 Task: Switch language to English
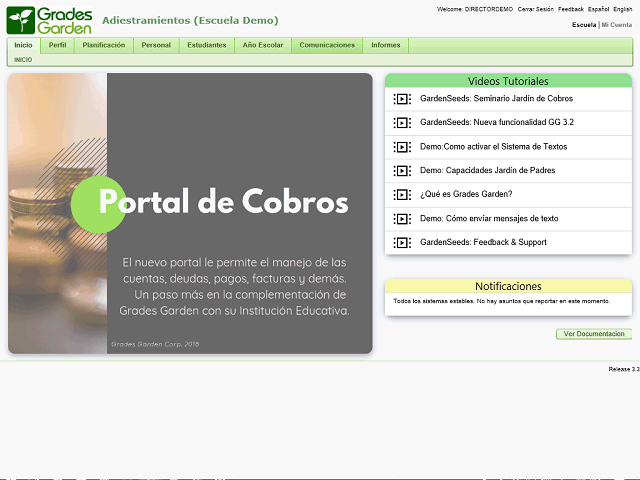coord(623,9)
